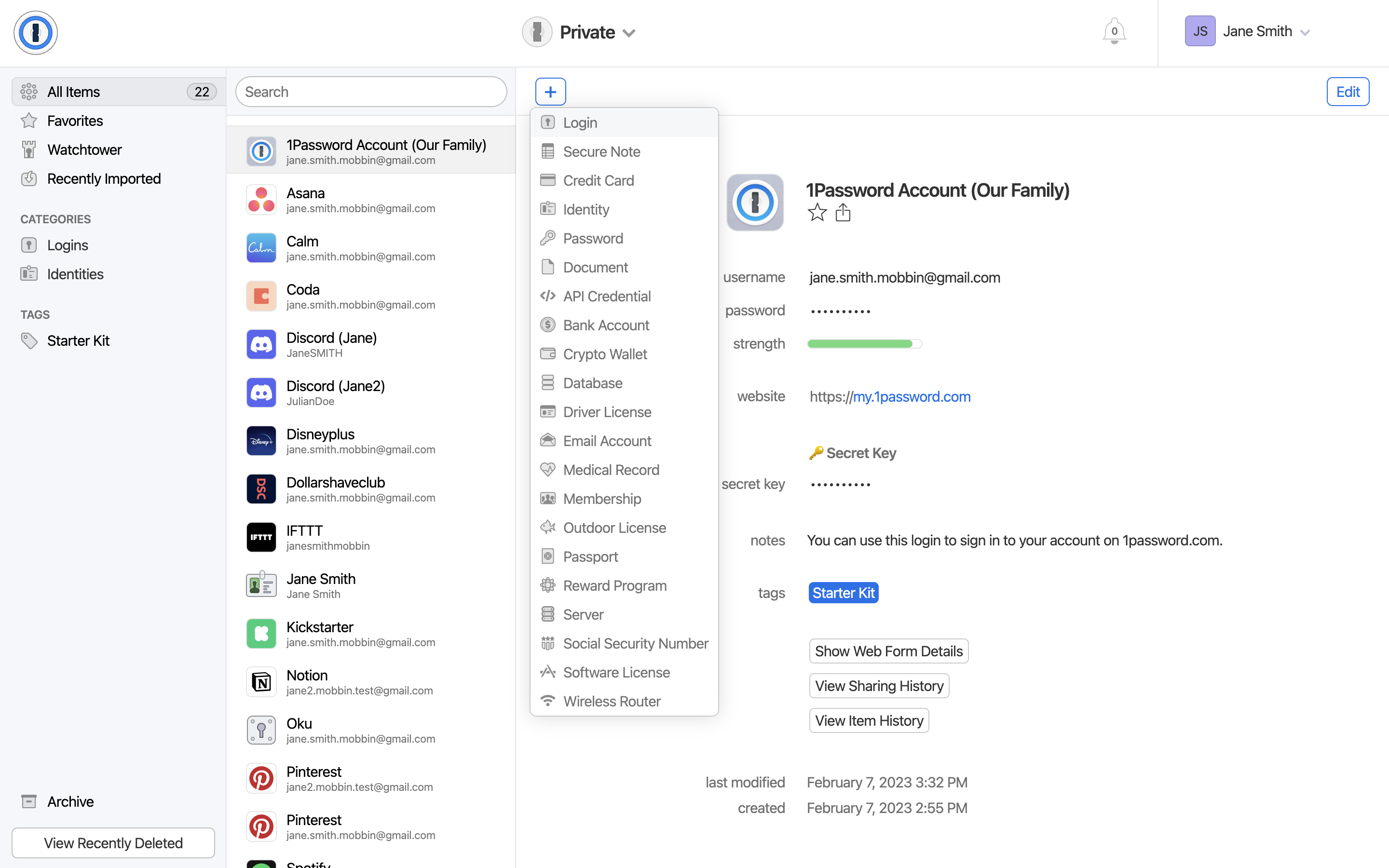Choose Email Account from the menu

(x=624, y=441)
